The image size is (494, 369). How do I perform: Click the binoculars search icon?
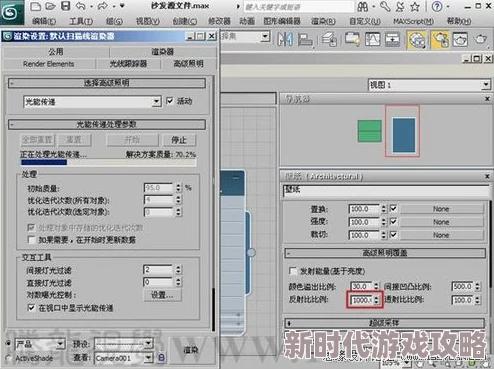pyautogui.click(x=363, y=6)
